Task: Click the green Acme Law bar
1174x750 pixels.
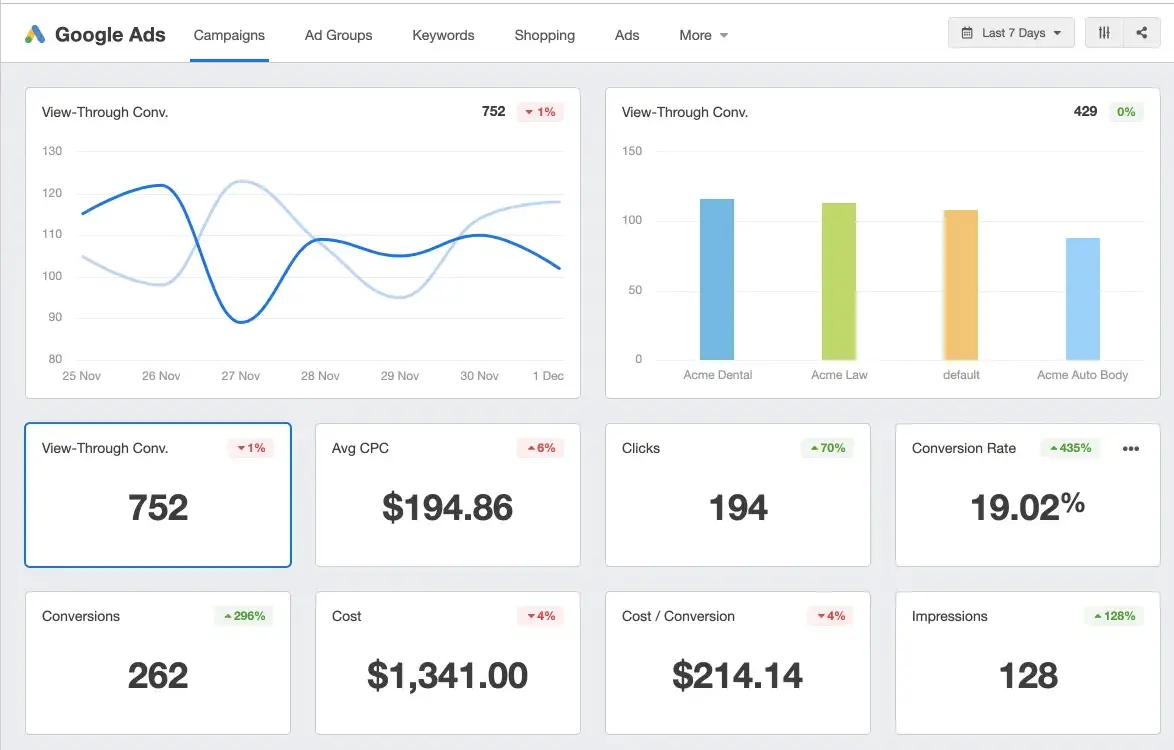Action: [839, 281]
